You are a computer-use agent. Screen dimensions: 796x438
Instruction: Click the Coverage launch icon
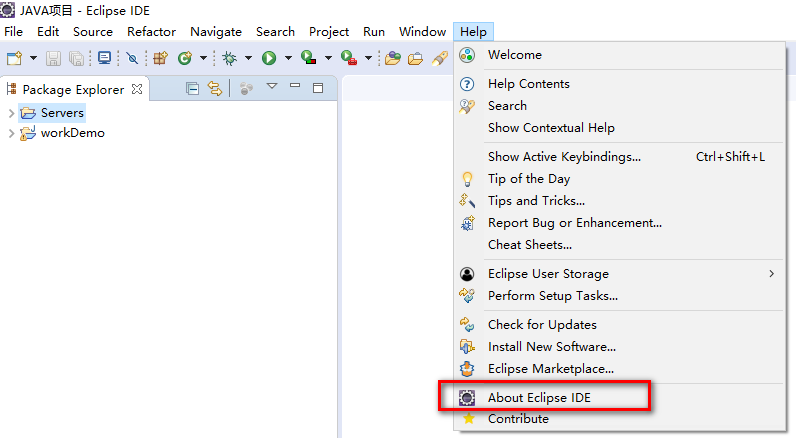[309, 58]
